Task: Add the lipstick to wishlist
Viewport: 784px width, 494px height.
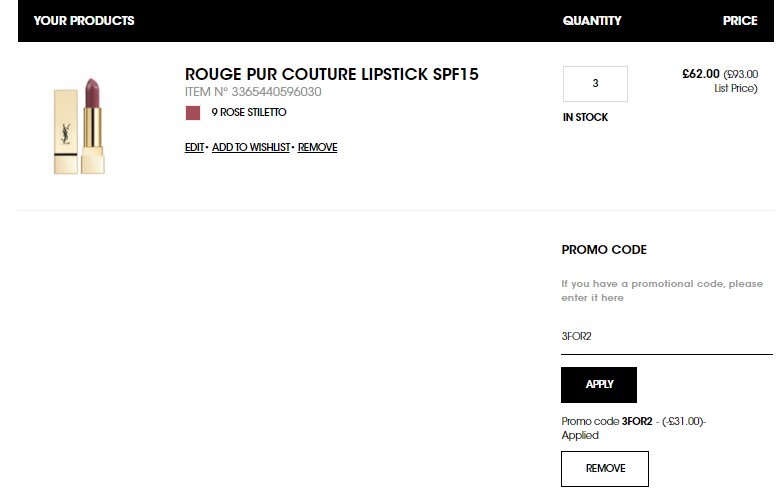Action: (x=251, y=148)
